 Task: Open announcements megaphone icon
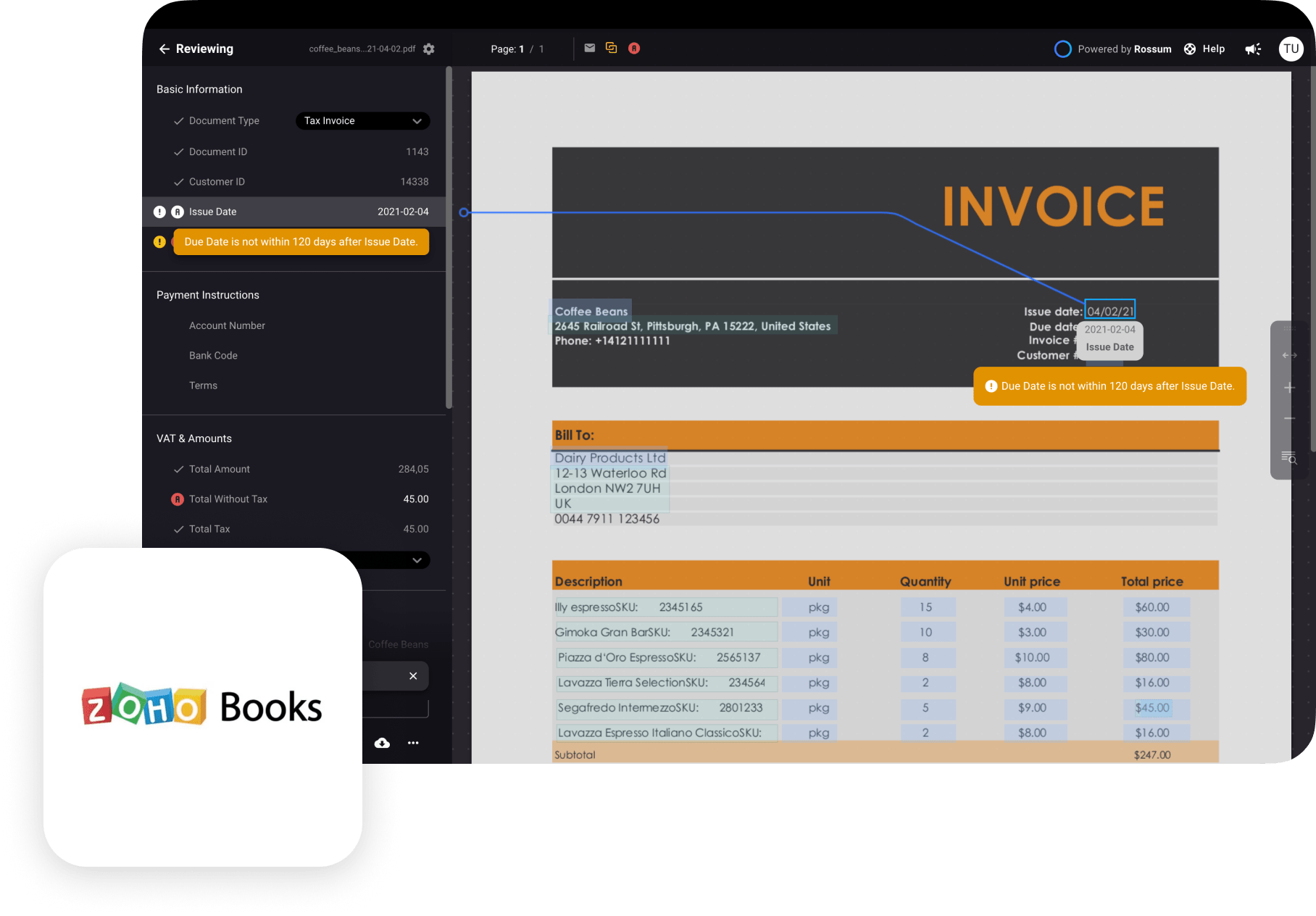click(1253, 49)
